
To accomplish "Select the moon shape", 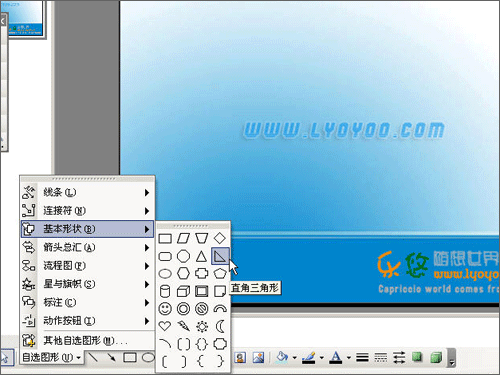I will [x=220, y=326].
